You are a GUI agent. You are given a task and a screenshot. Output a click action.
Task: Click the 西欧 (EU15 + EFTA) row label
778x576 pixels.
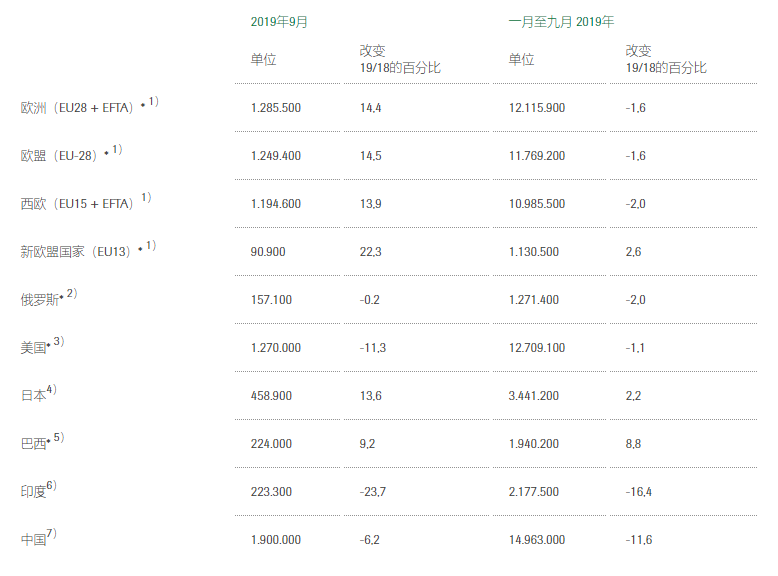click(77, 204)
